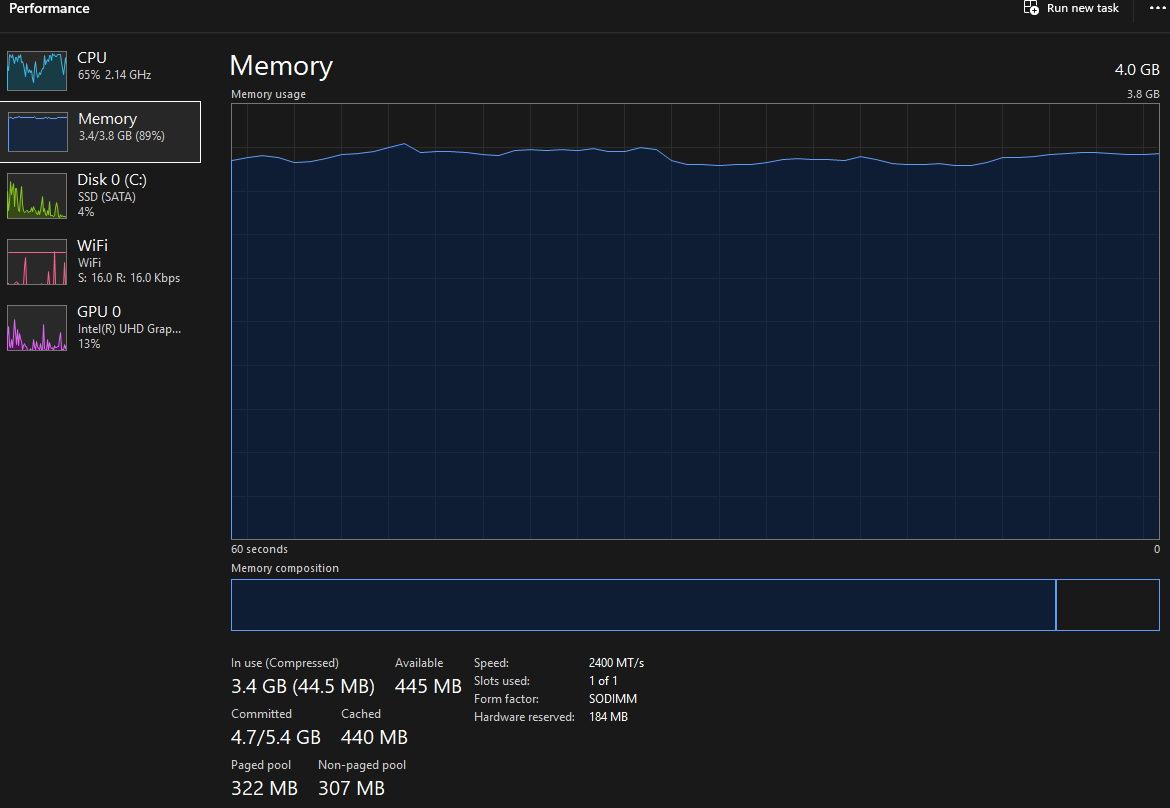Image resolution: width=1170 pixels, height=808 pixels.
Task: Click the 3.8 GB graph maximum label
Action: tap(1143, 94)
